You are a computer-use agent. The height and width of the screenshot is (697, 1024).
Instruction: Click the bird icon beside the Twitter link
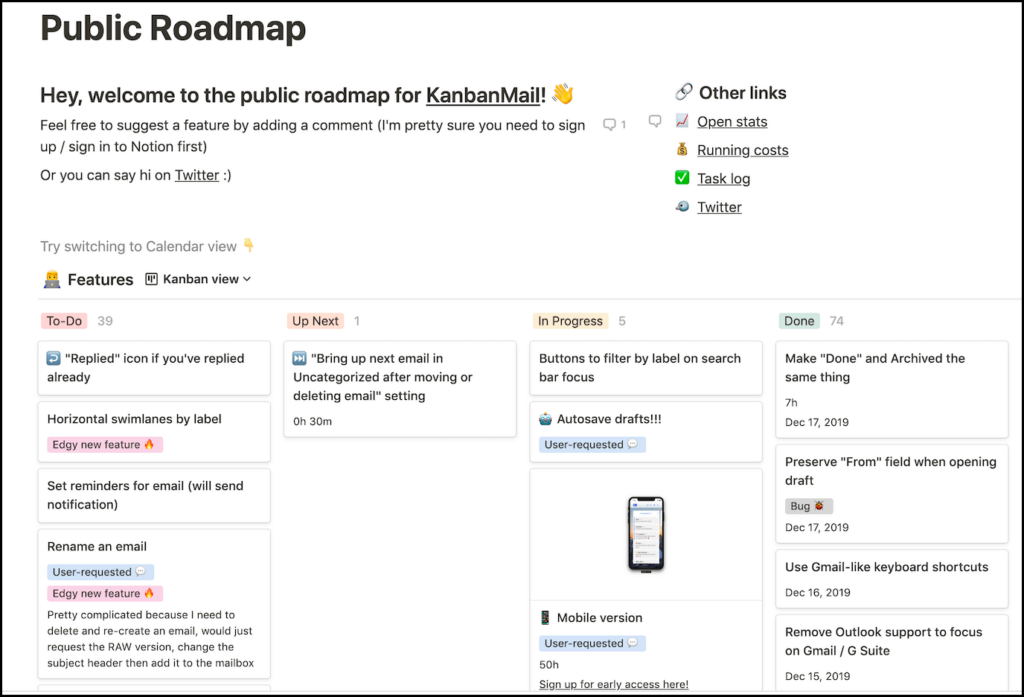(682, 206)
